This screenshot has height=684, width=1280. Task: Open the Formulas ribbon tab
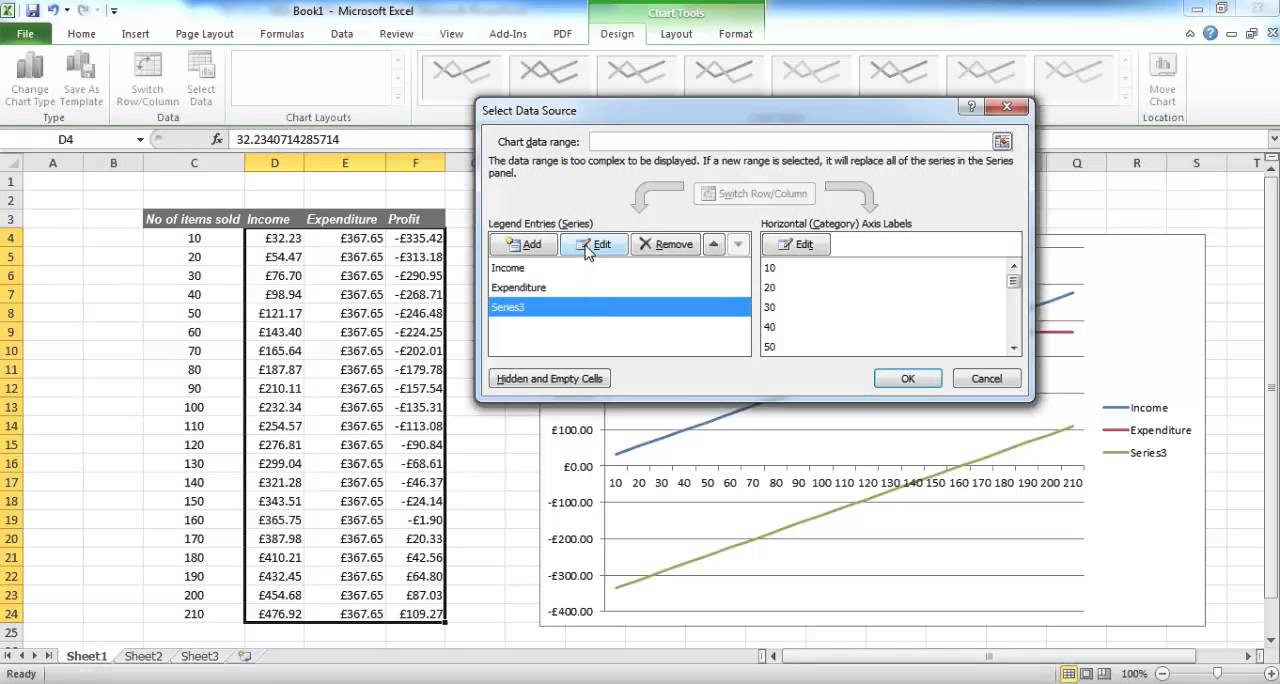click(282, 33)
